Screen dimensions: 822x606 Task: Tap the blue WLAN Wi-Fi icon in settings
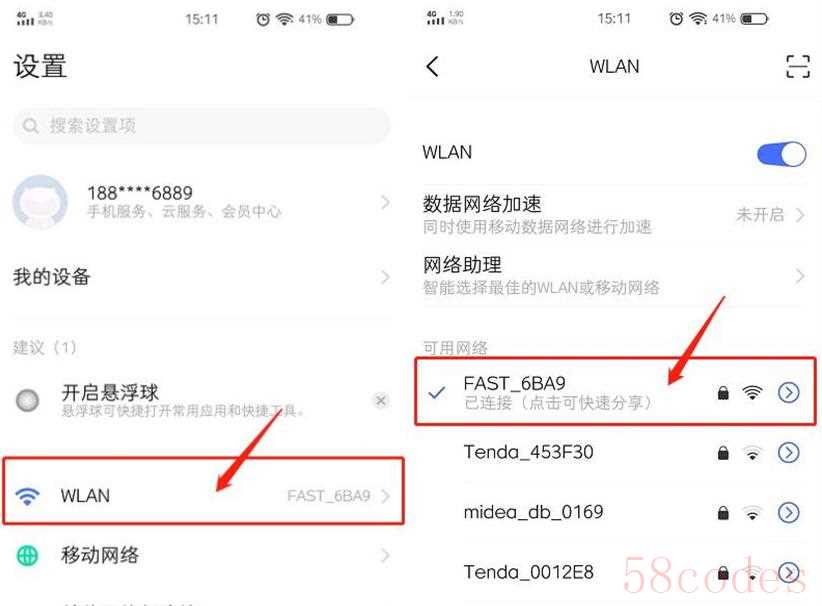point(27,495)
